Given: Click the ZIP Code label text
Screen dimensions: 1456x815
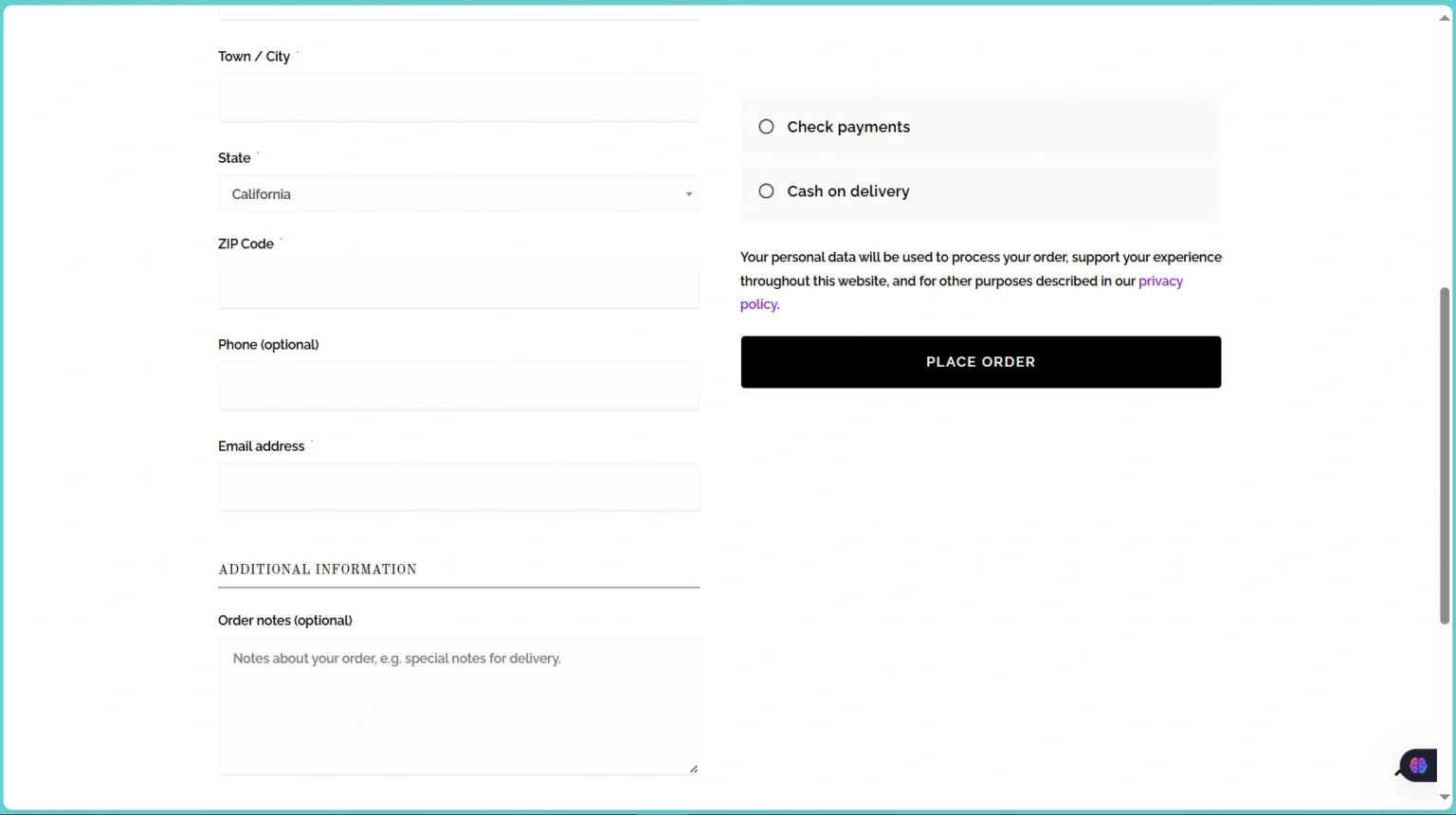Looking at the screenshot, I should click(x=246, y=244).
